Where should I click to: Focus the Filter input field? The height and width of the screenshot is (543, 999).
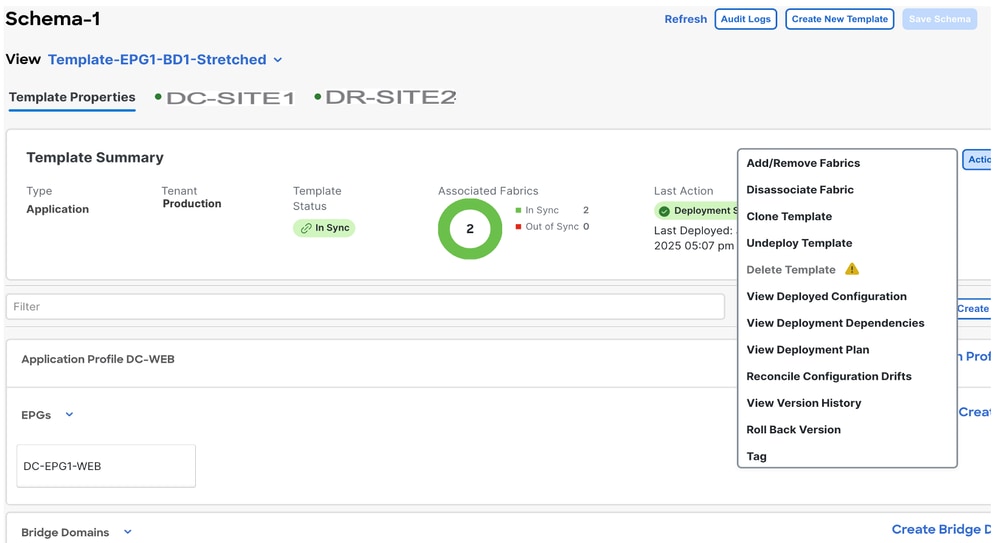coord(365,307)
